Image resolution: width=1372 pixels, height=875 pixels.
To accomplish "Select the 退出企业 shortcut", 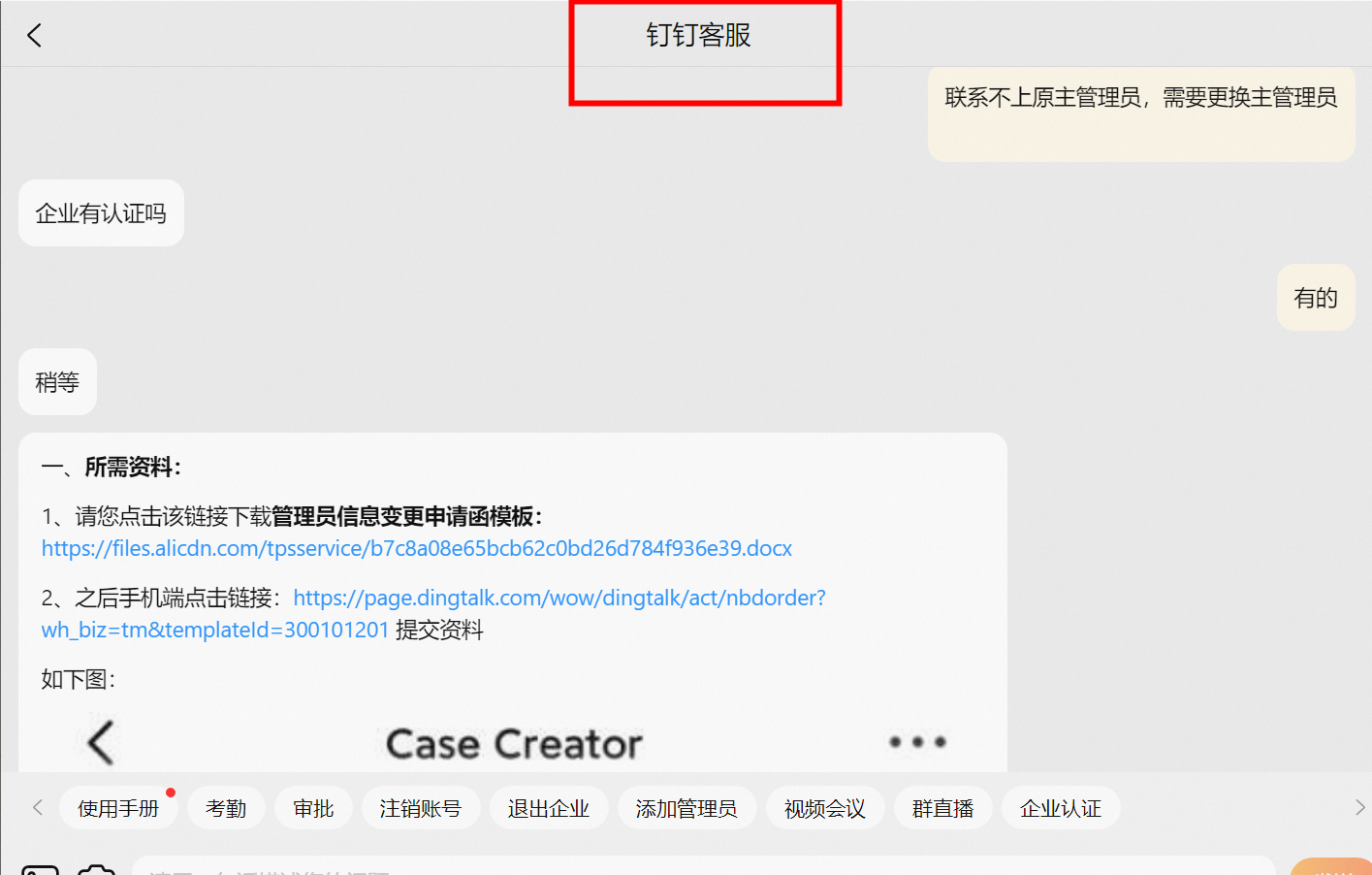I will (x=548, y=808).
